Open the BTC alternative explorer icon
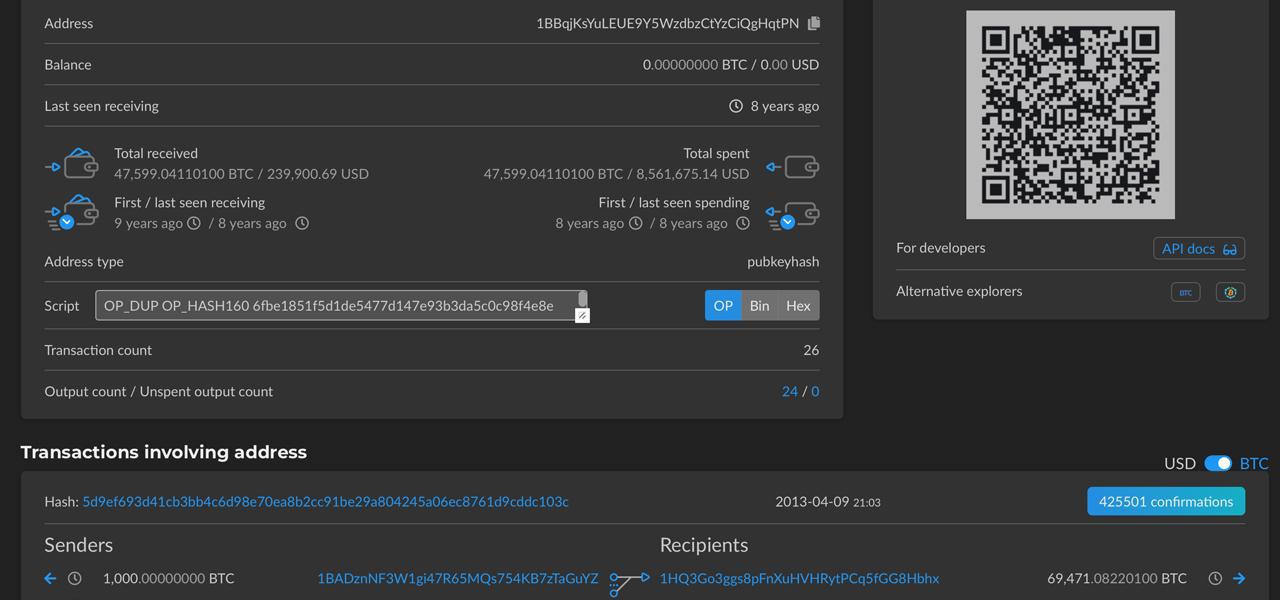The width and height of the screenshot is (1280, 600). 1185,292
